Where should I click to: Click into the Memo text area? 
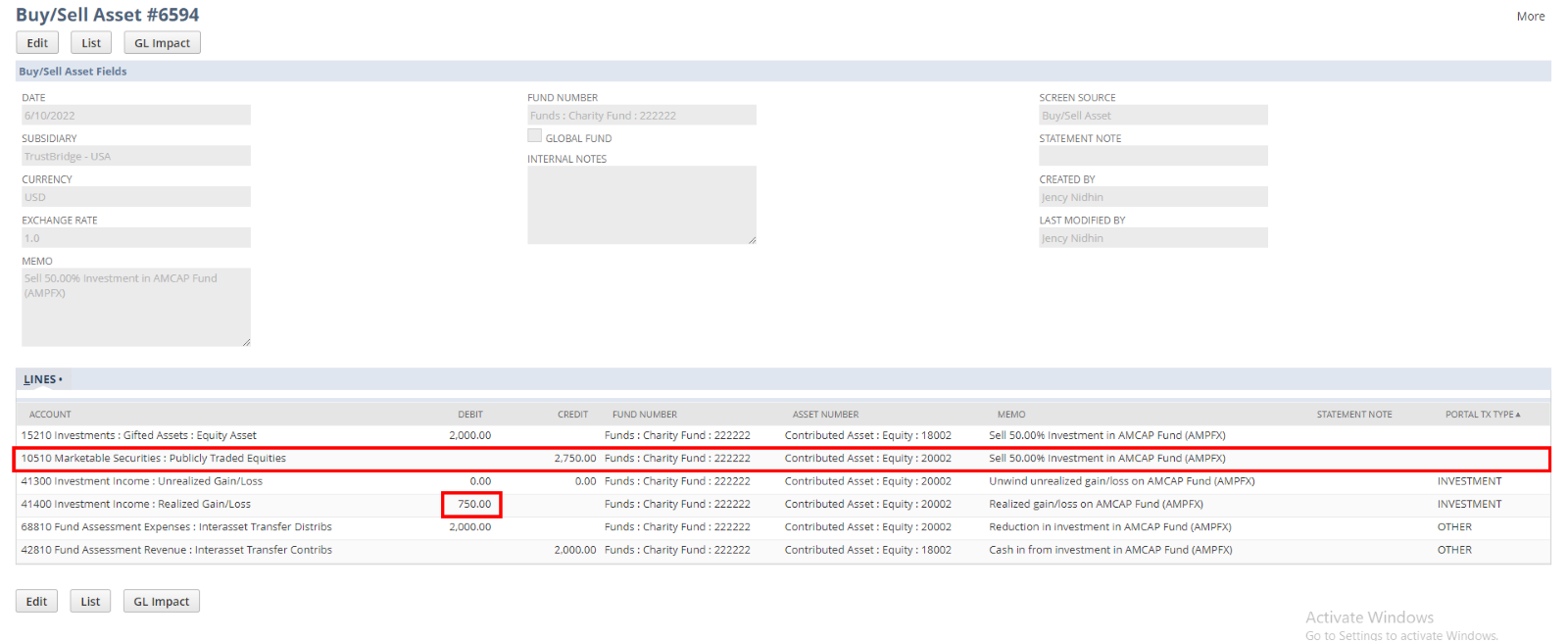tap(135, 307)
